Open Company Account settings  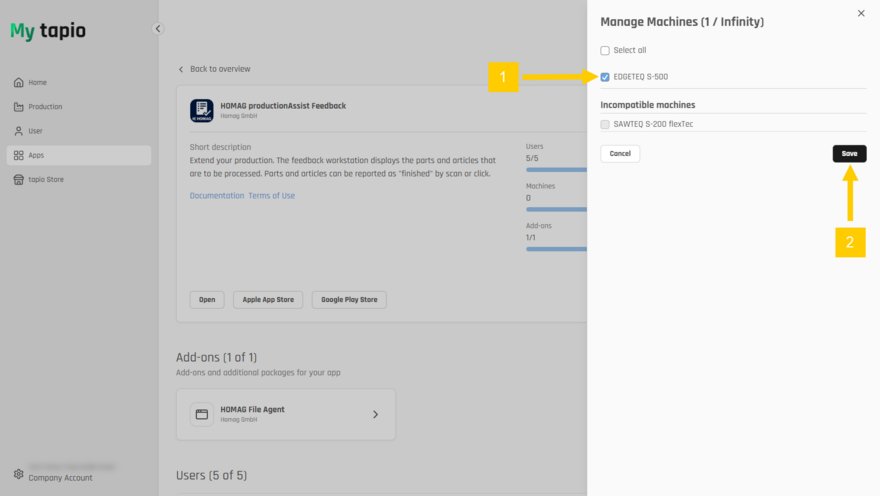(x=61, y=478)
